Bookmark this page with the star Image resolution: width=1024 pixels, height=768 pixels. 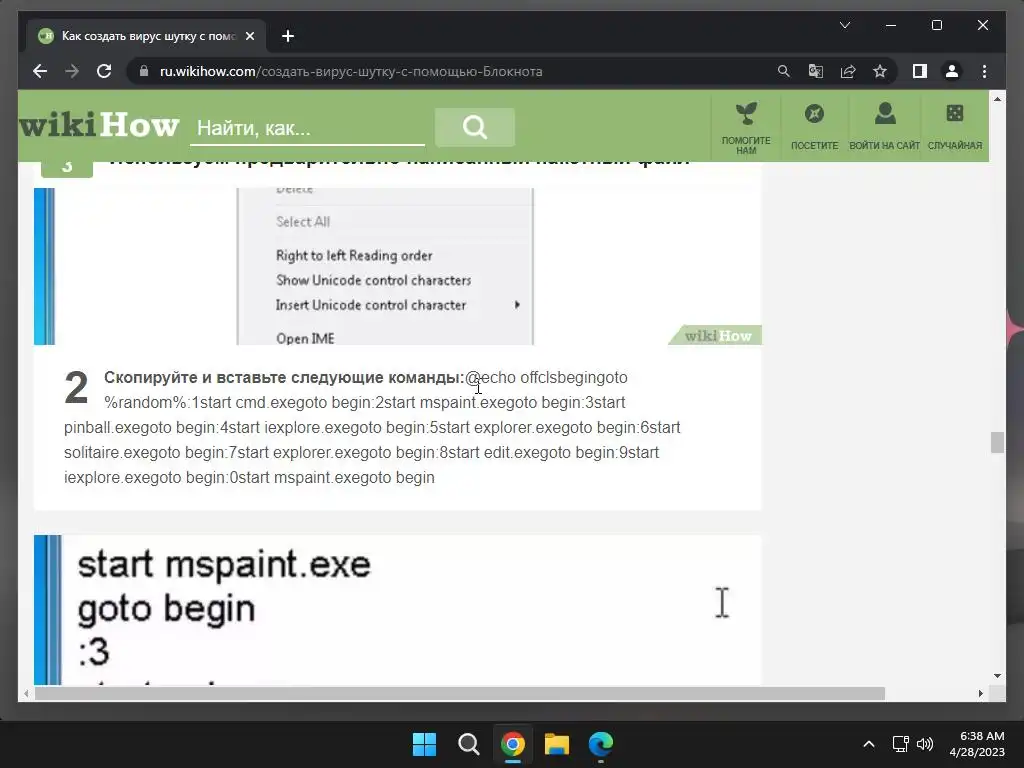[x=880, y=71]
